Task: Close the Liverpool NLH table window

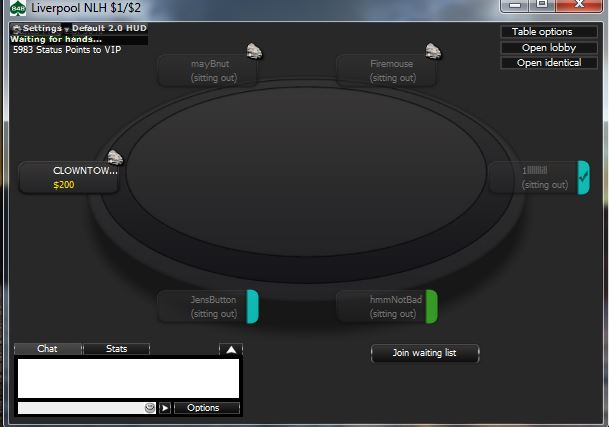Action: [579, 5]
